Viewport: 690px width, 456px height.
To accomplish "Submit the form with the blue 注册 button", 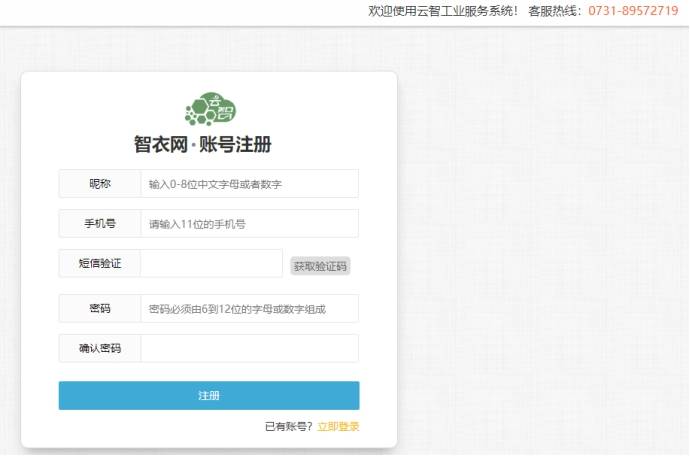I will pyautogui.click(x=209, y=395).
